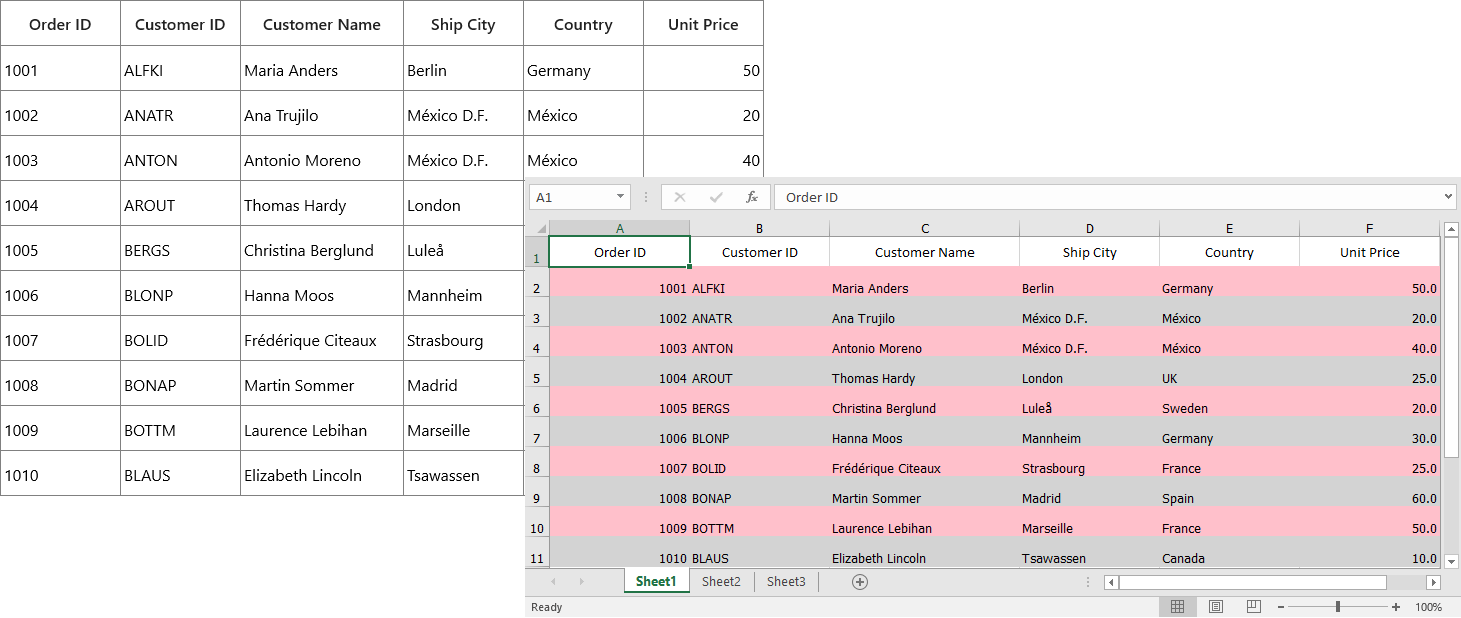Switch to Normal view in status bar
1461x618 pixels.
(x=1178, y=607)
